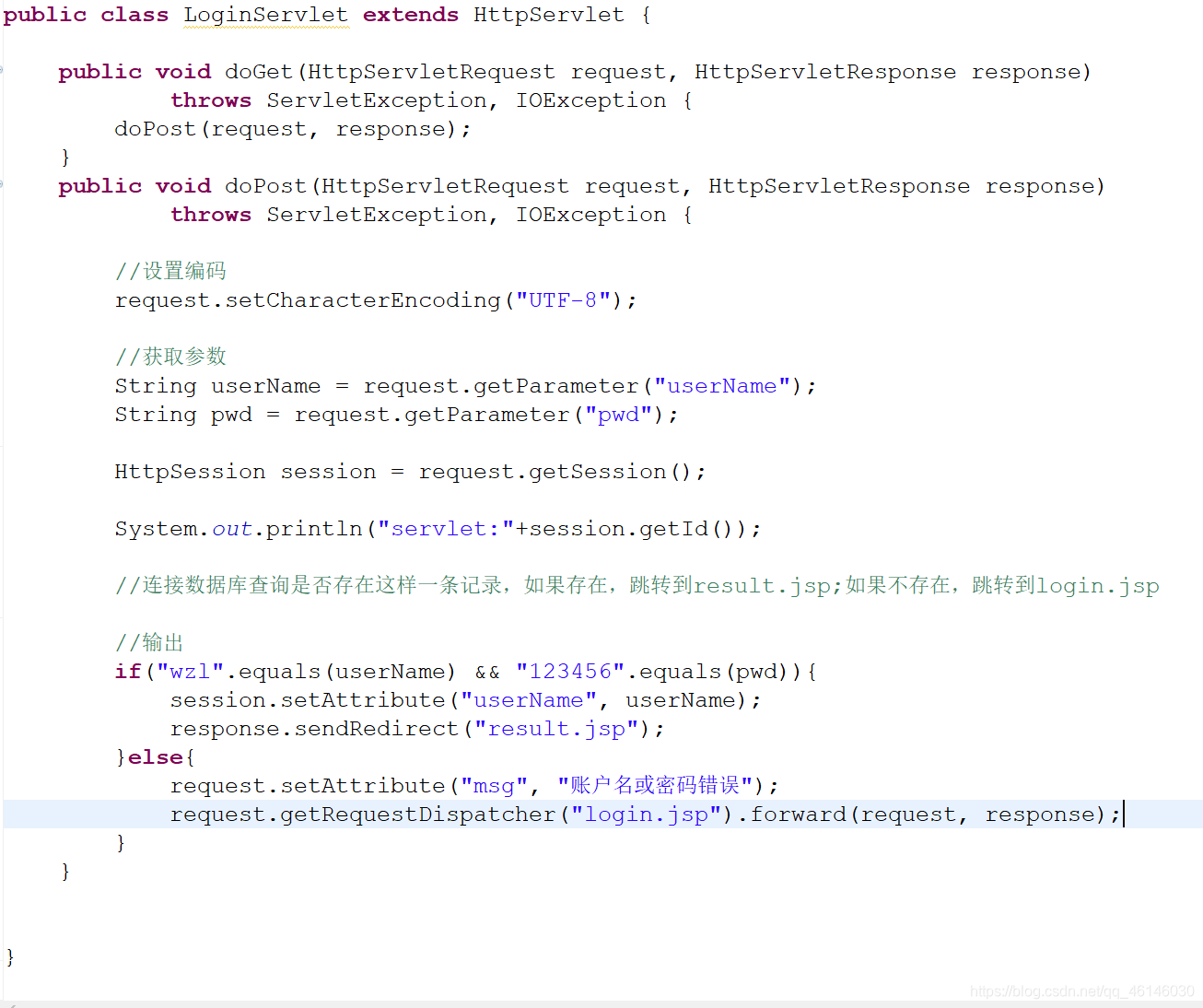Click the else keyword
Viewport: 1203px width, 1008px height.
click(156, 757)
